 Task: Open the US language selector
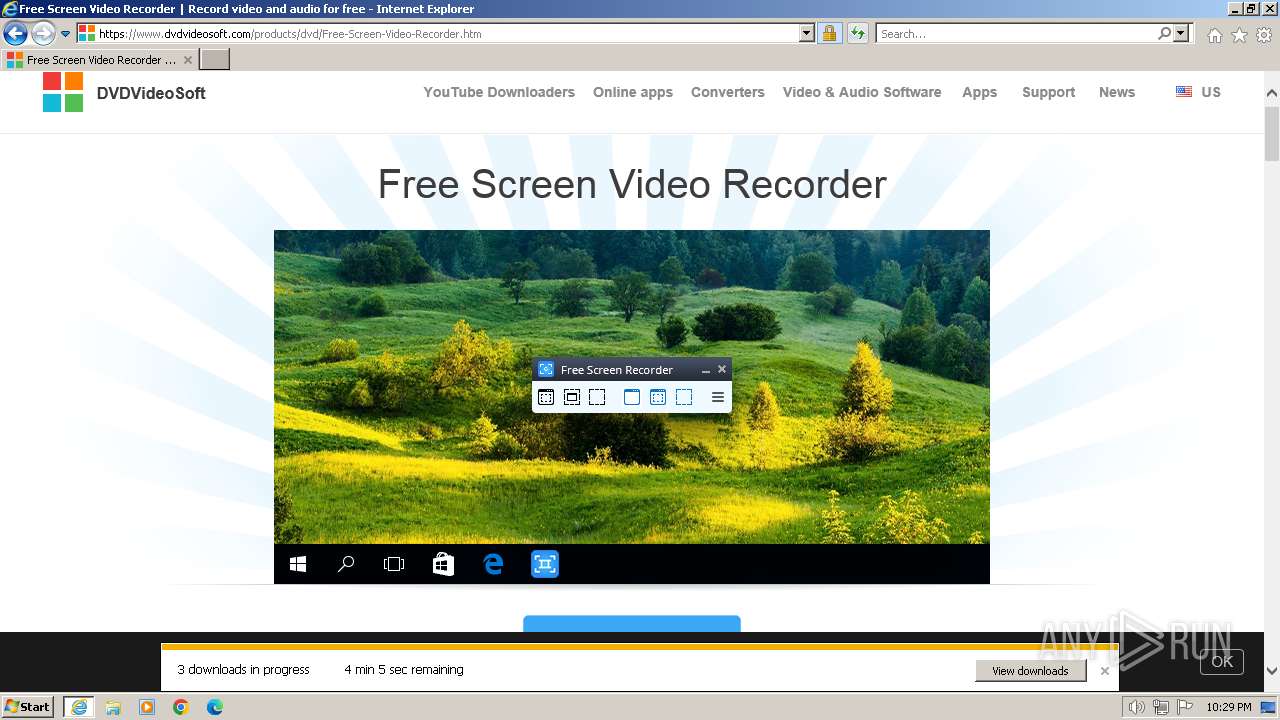[x=1198, y=92]
